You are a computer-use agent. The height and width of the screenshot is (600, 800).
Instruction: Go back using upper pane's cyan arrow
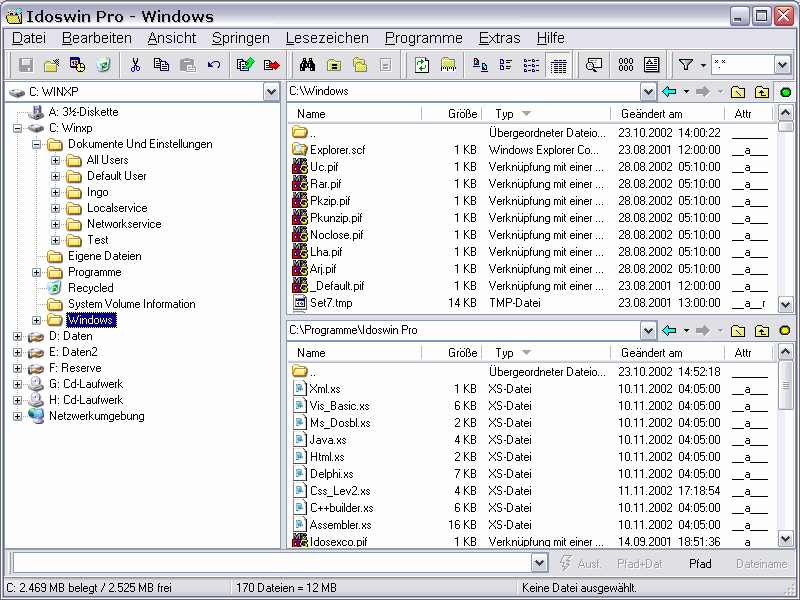click(x=670, y=92)
